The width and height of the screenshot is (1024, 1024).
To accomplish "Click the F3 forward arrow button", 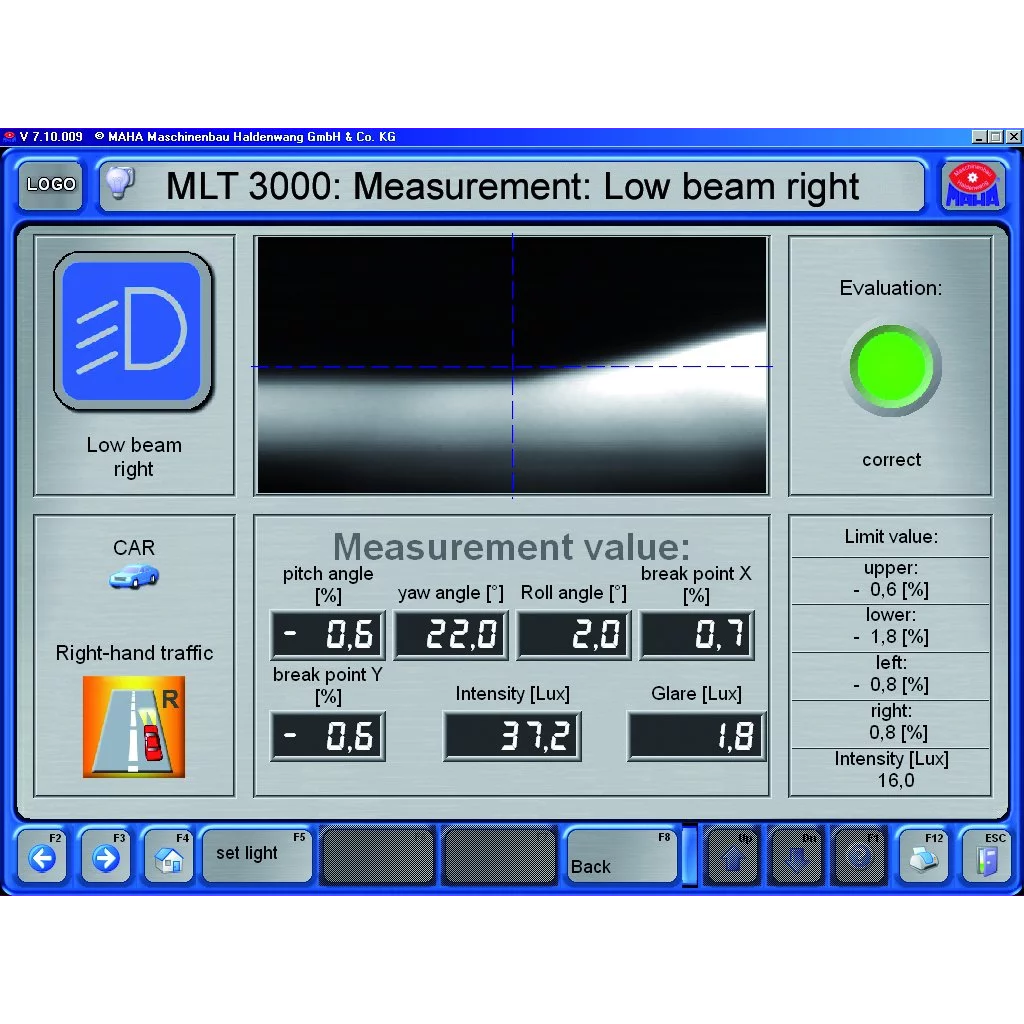I will [x=106, y=856].
